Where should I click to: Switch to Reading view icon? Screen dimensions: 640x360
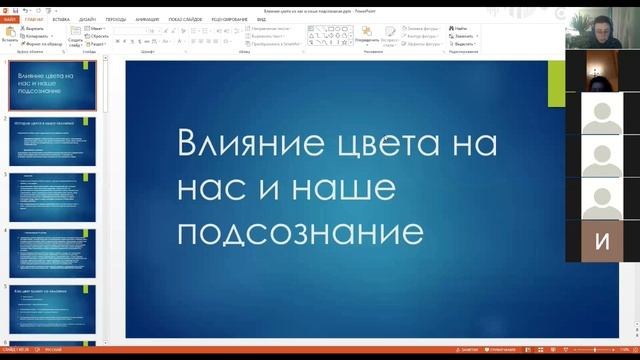click(553, 350)
